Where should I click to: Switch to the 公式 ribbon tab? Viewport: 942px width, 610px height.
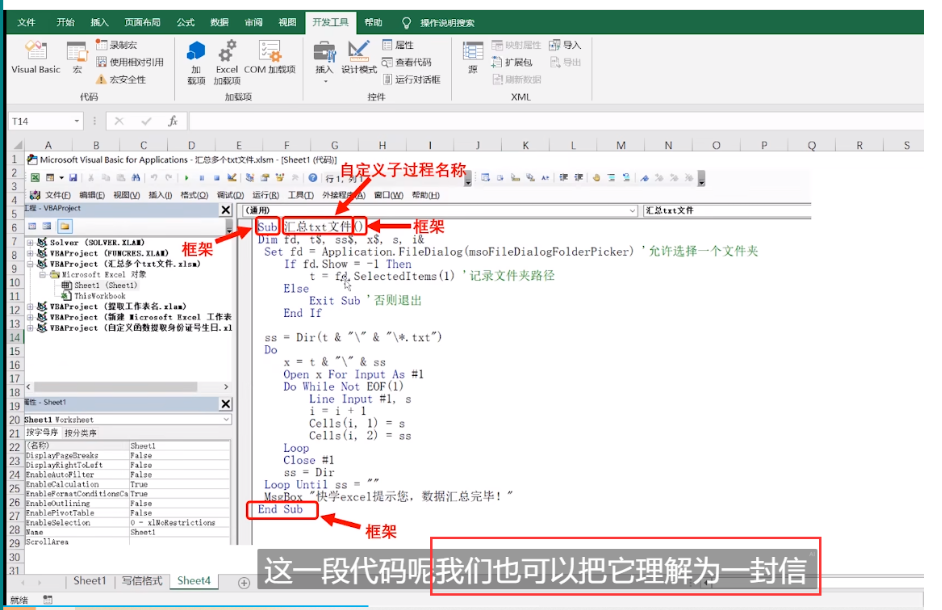(186, 23)
